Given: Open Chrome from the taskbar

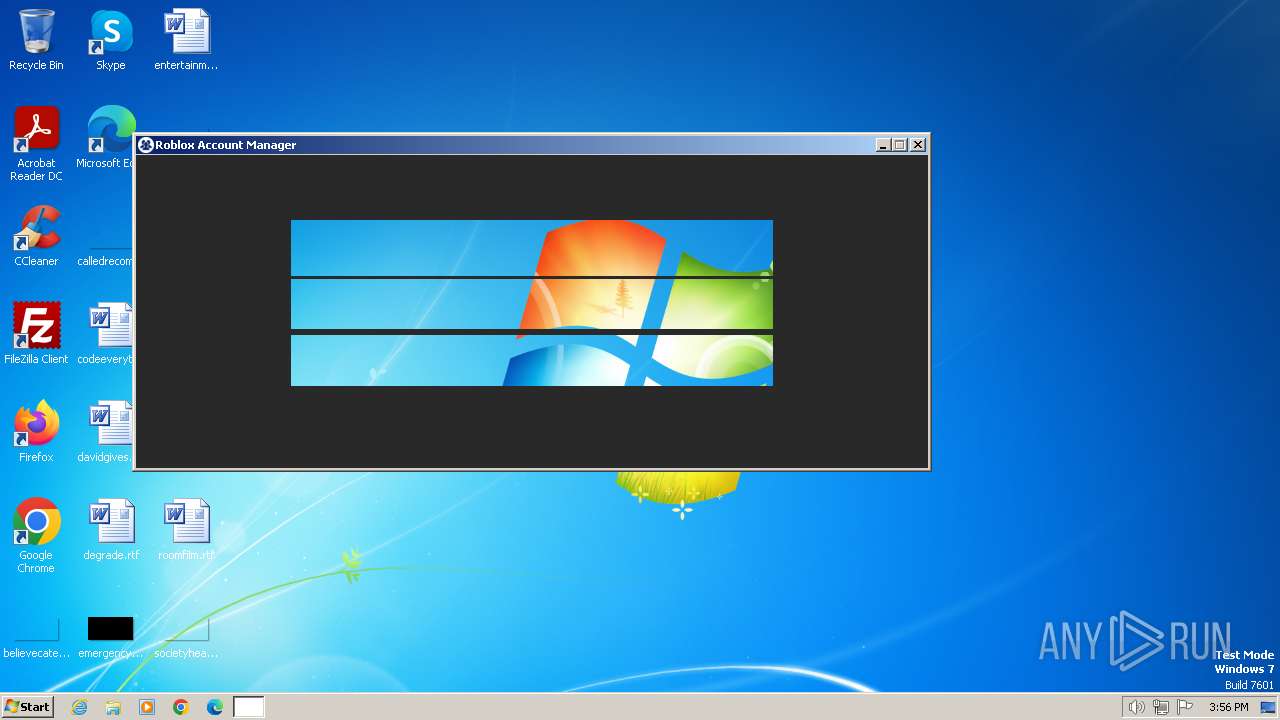Looking at the screenshot, I should (x=181, y=707).
